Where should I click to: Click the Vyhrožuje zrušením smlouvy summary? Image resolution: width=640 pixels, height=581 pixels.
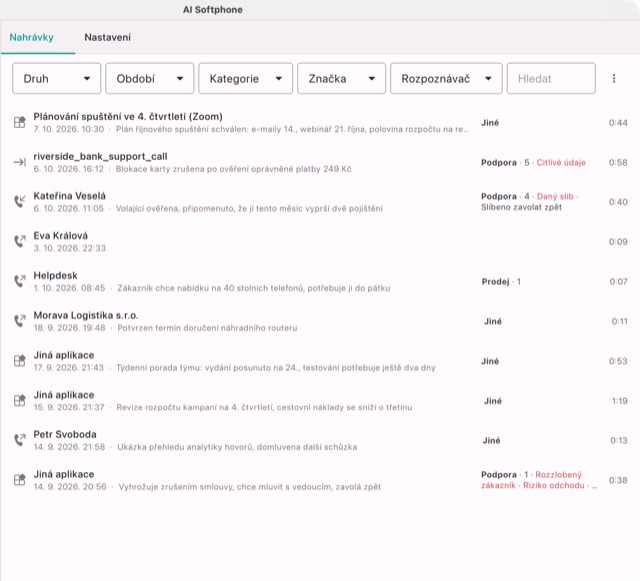click(x=249, y=487)
